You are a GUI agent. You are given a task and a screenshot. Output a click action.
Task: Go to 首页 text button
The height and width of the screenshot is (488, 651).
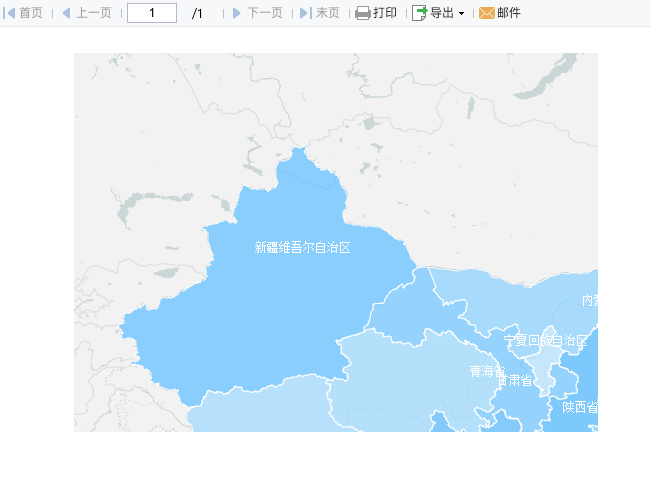[31, 13]
